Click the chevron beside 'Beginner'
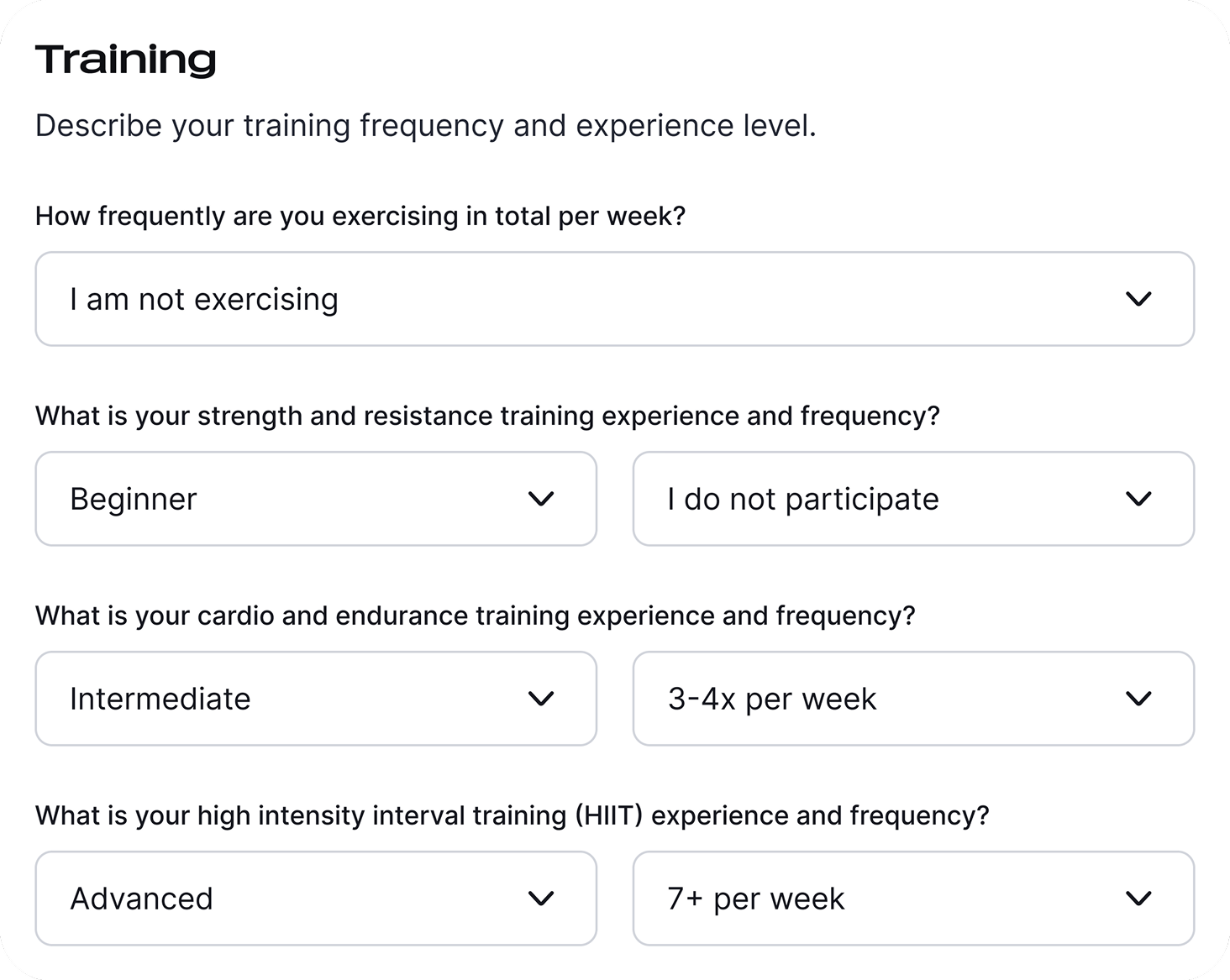The image size is (1230, 980). pos(541,499)
